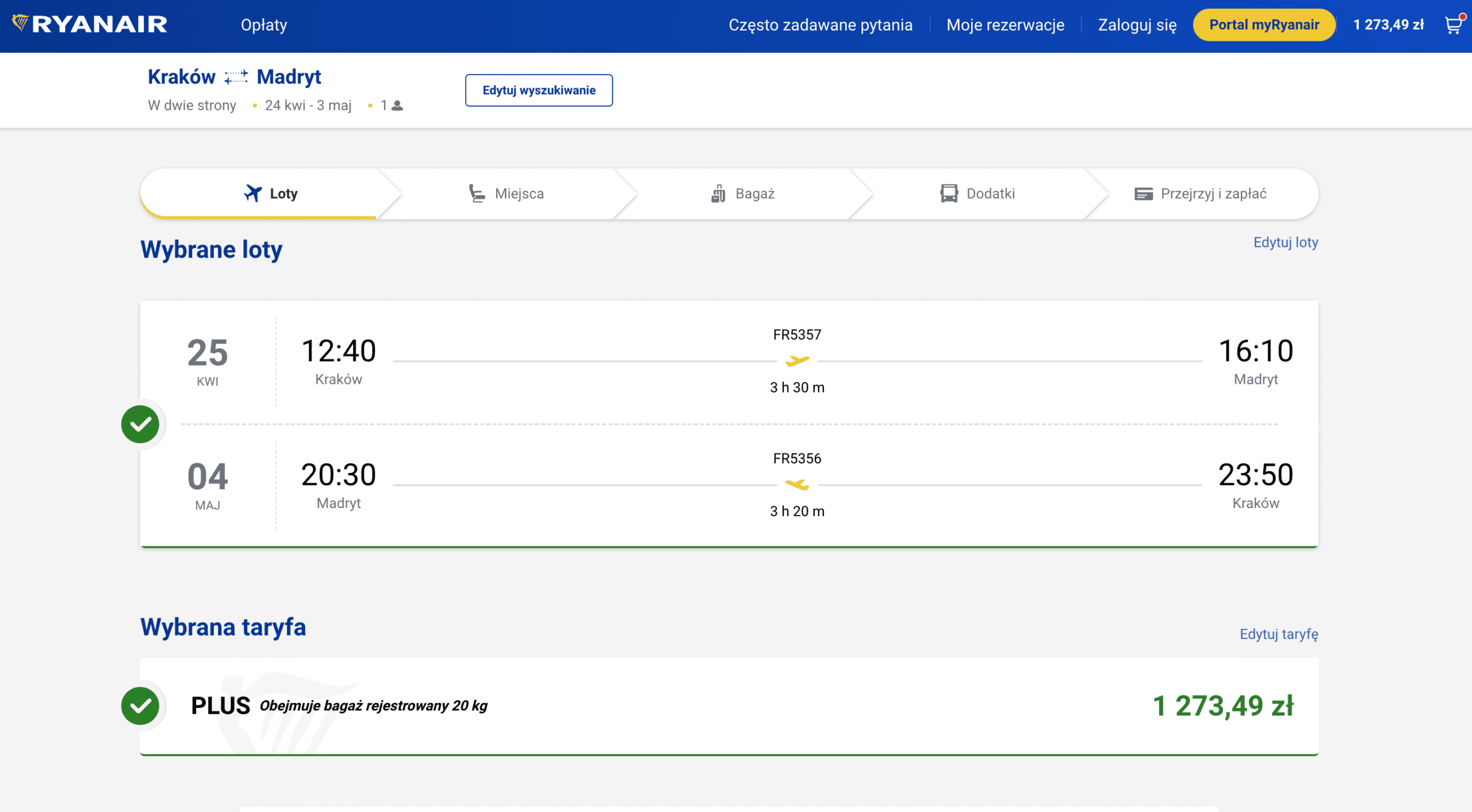Viewport: 1472px width, 812px height.
Task: Click the Edytuj taryfę link
Action: (x=1278, y=634)
